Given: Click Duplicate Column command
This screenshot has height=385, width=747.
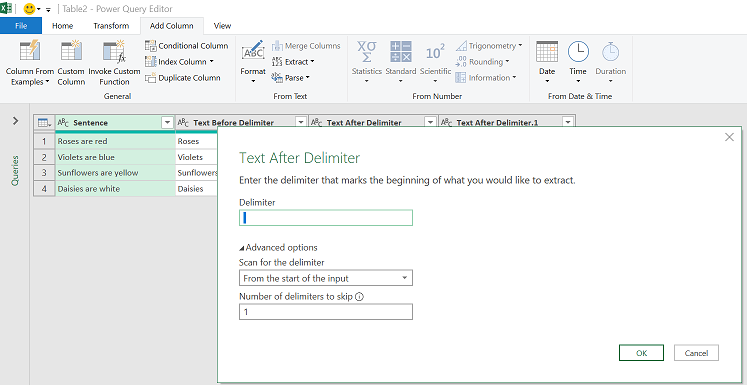Looking at the screenshot, I should click(183, 78).
